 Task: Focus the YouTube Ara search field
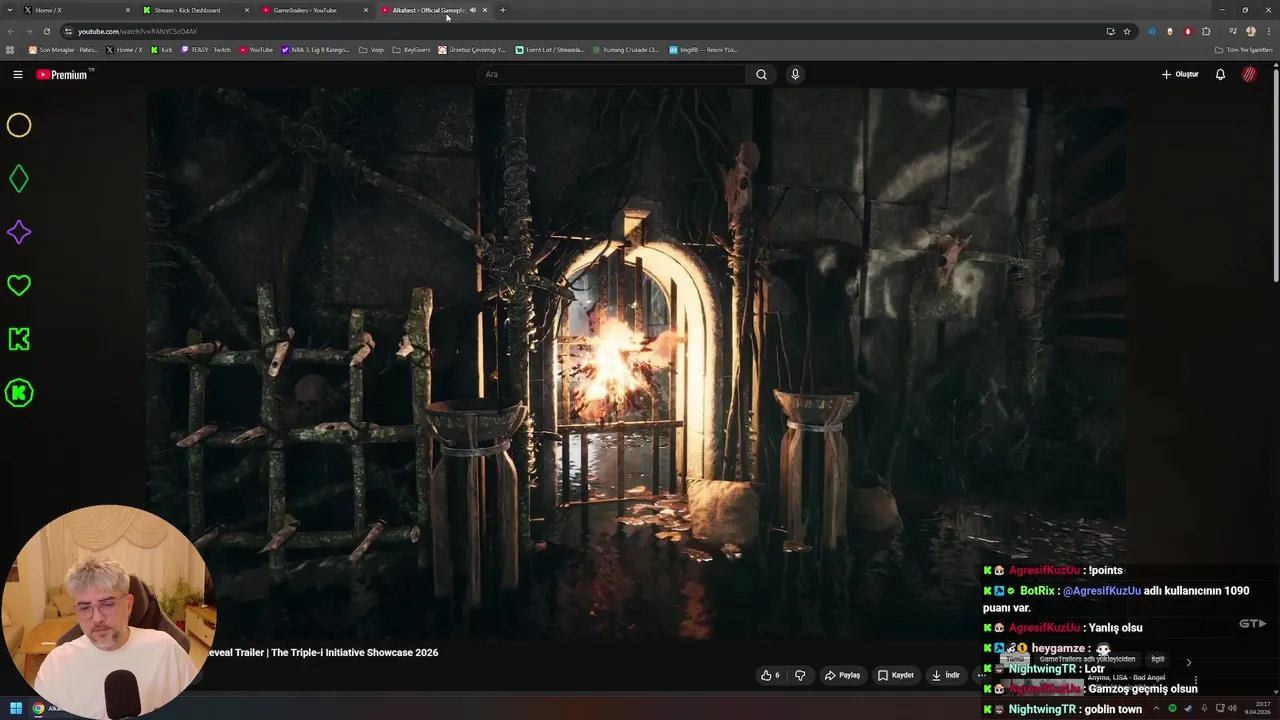tap(612, 74)
